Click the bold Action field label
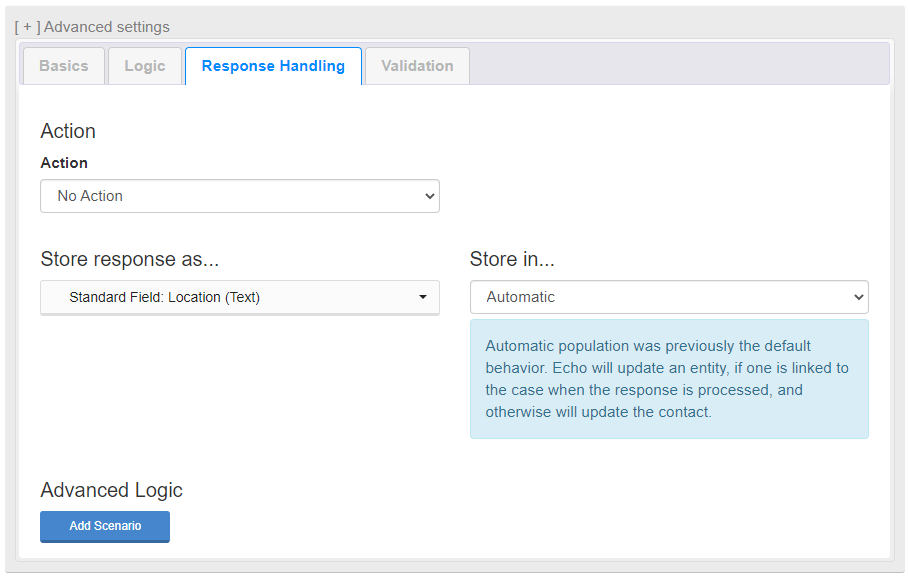 tap(64, 163)
